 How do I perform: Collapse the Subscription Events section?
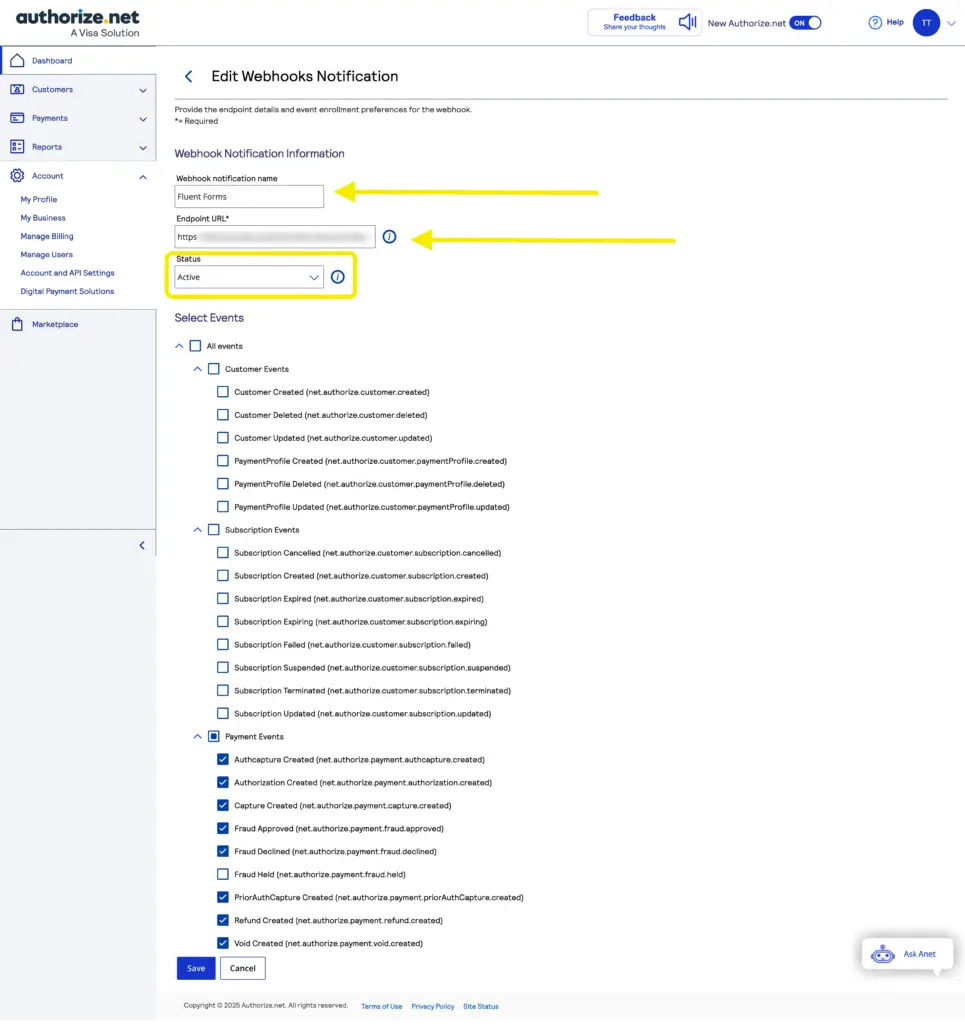197,529
